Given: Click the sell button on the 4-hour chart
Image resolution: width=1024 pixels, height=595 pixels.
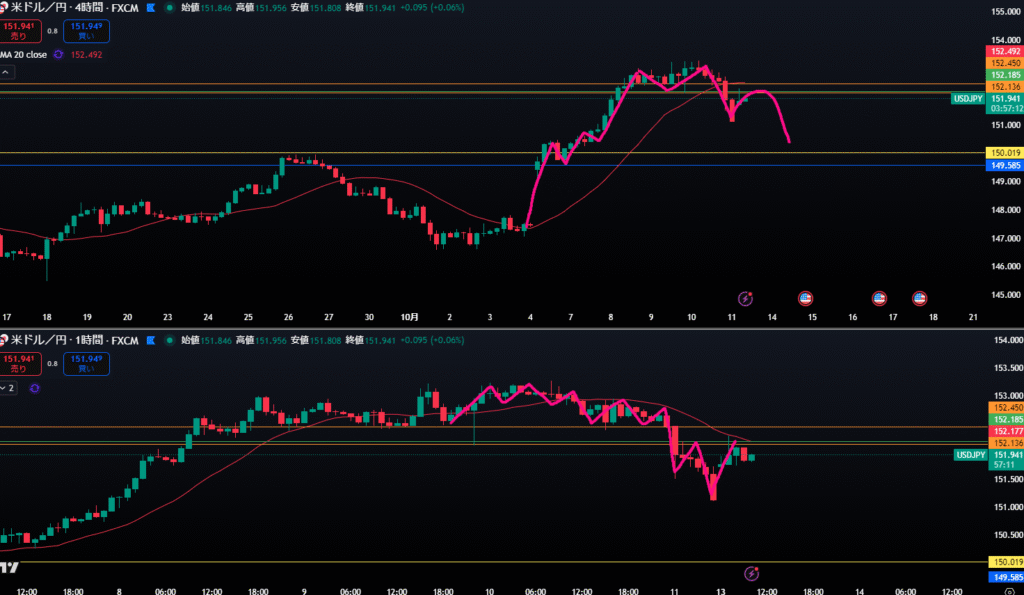Looking at the screenshot, I should pos(18,31).
